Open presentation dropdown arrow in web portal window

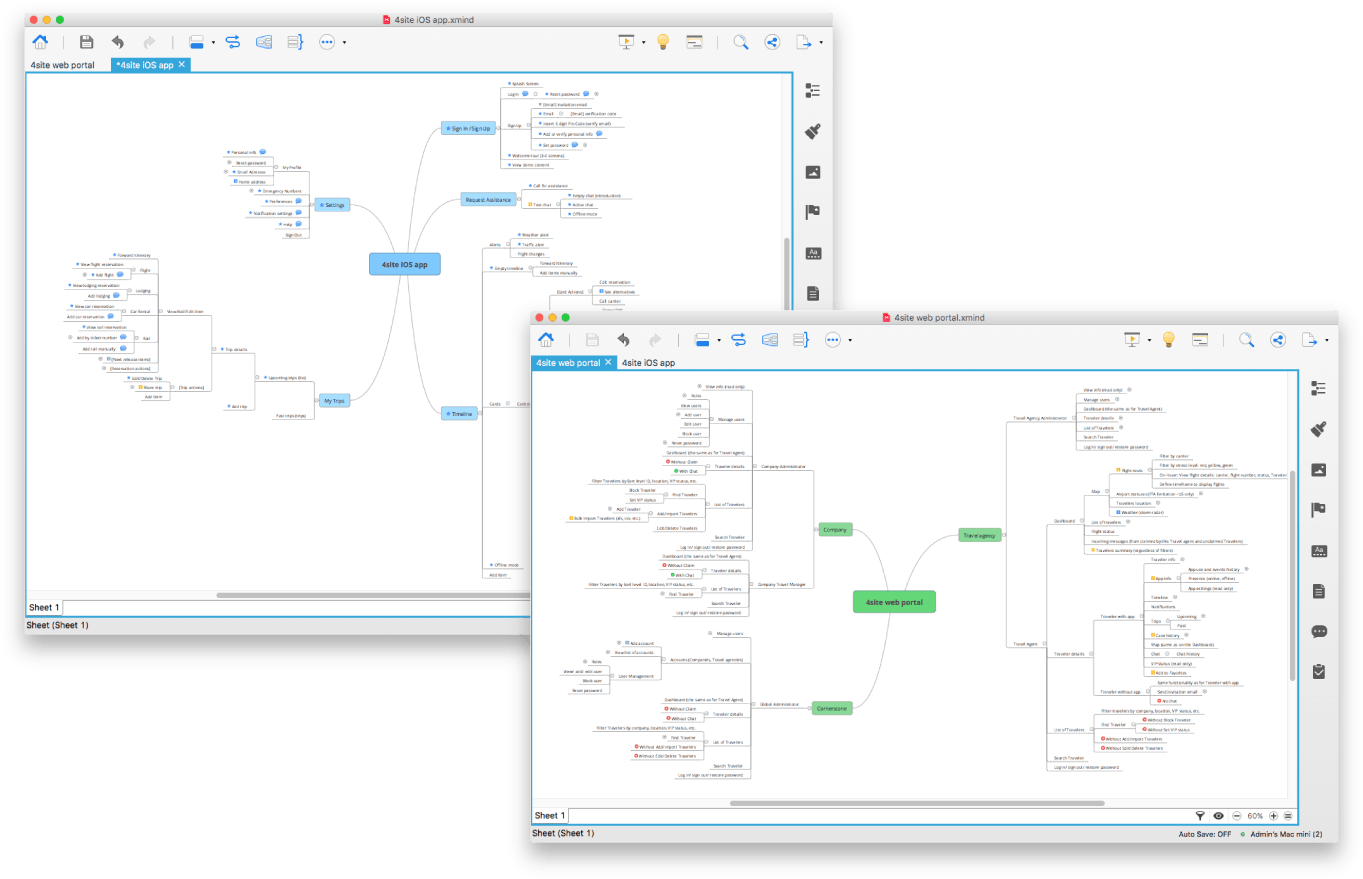pos(1149,340)
